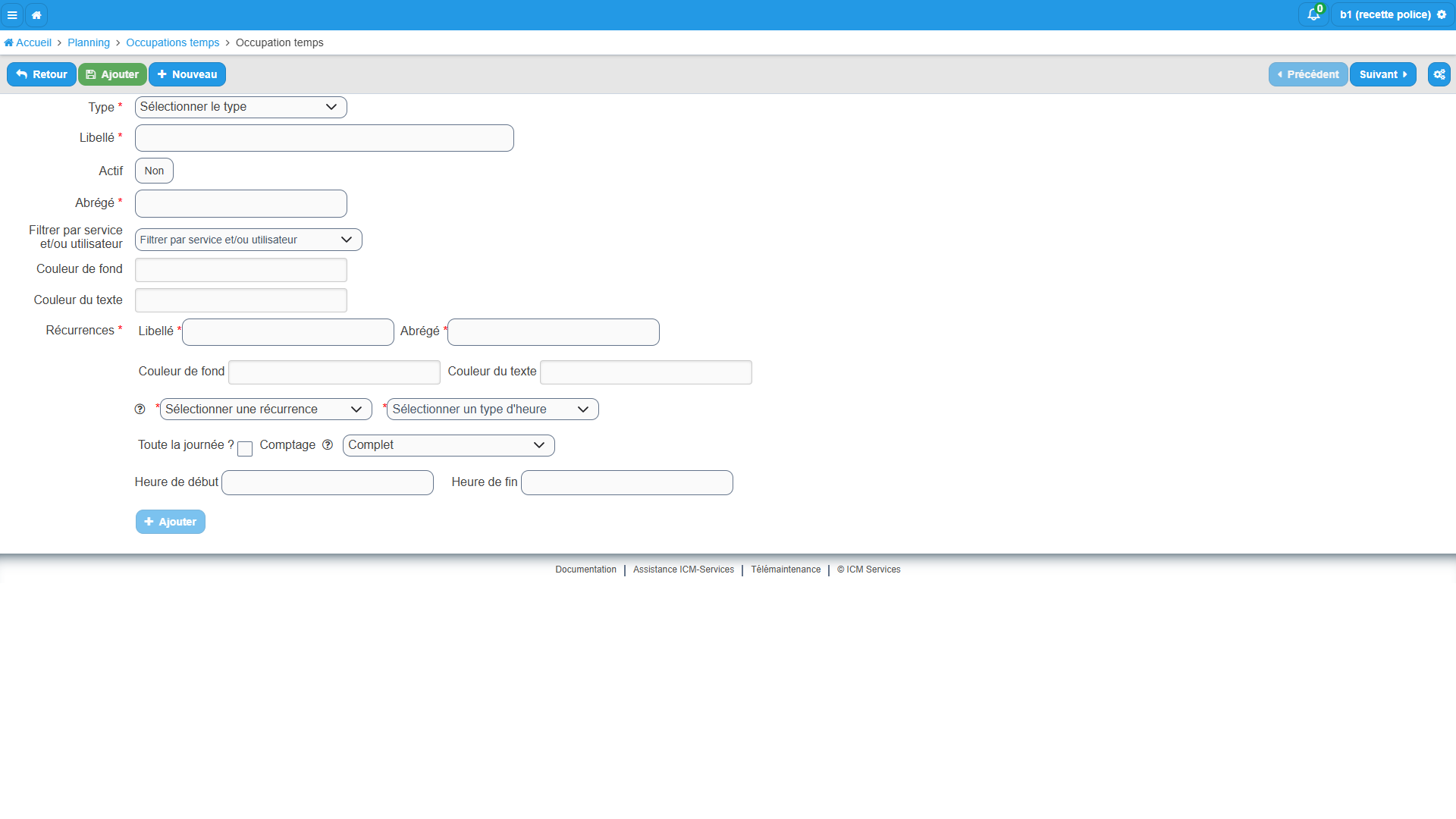The image size is (1456, 819).
Task: Click the home icon in top bar
Action: [36, 14]
